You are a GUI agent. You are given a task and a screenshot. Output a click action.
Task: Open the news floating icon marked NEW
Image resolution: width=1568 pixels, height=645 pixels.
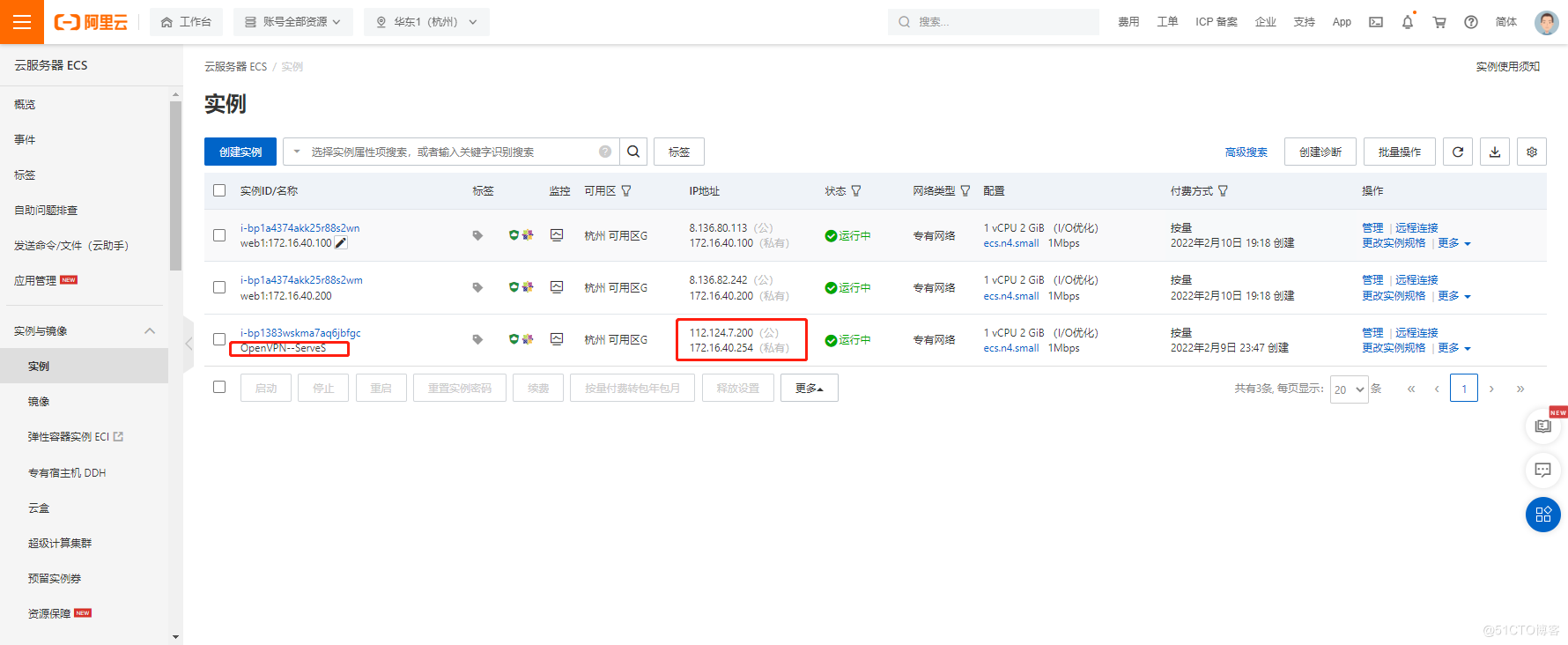tap(1543, 426)
